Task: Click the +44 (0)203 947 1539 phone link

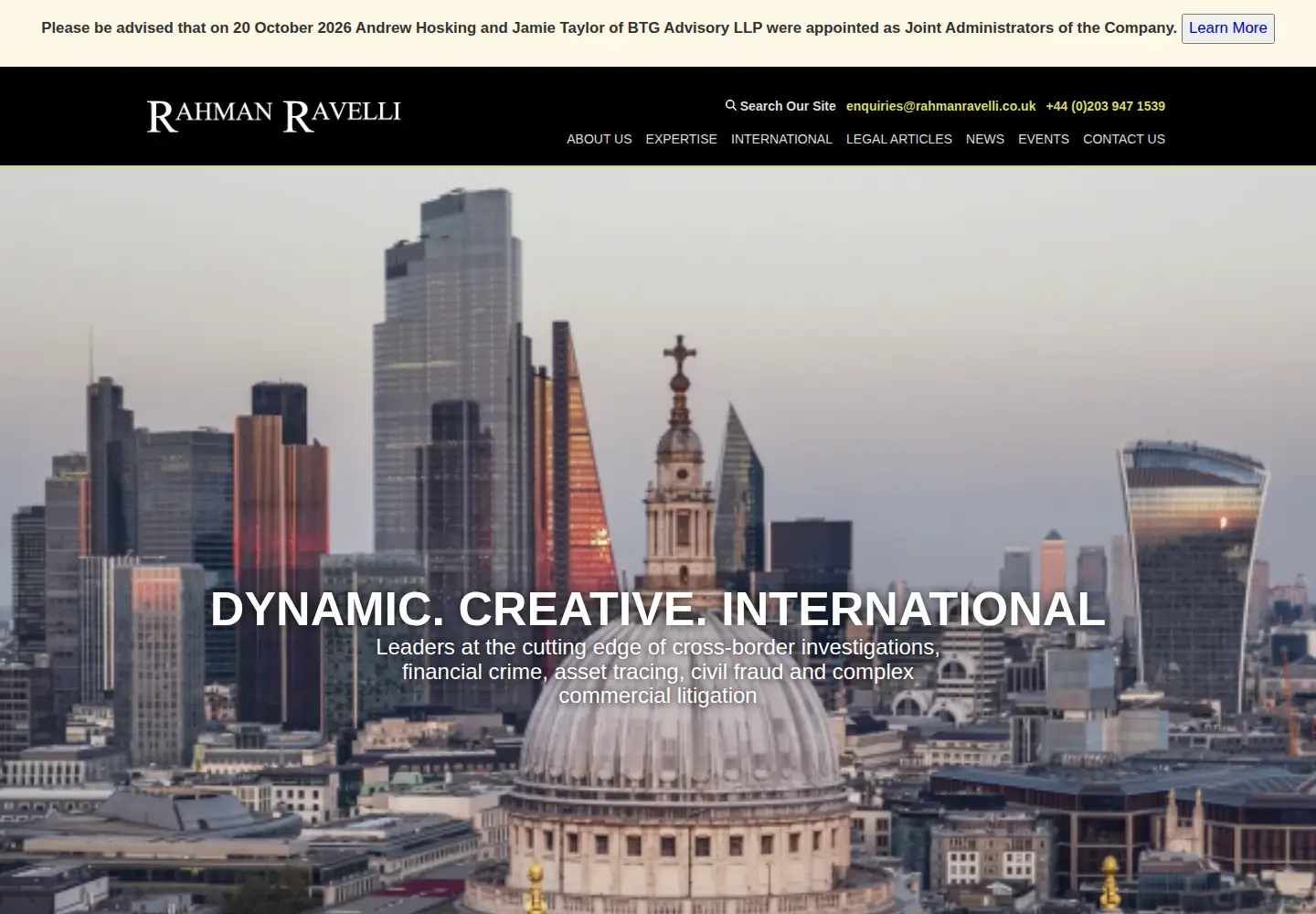Action: (1106, 106)
